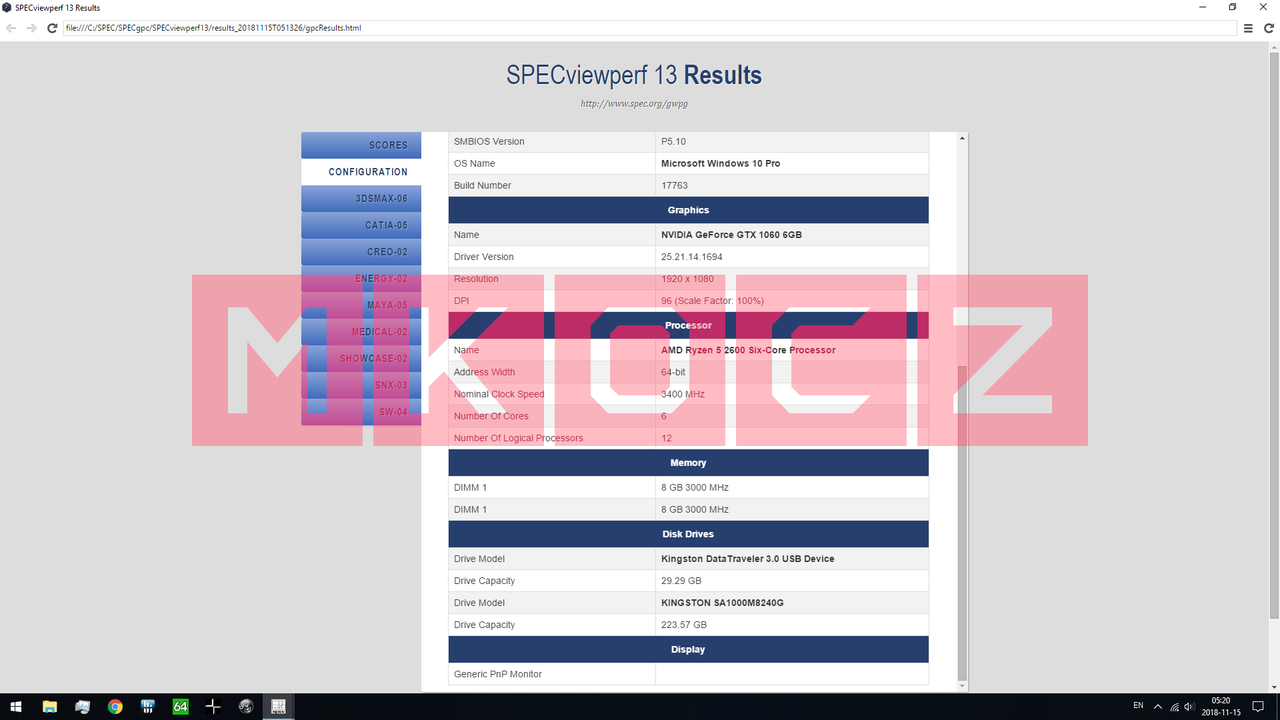
Task: Select the 3400 MHz clock speed value
Action: click(x=683, y=394)
